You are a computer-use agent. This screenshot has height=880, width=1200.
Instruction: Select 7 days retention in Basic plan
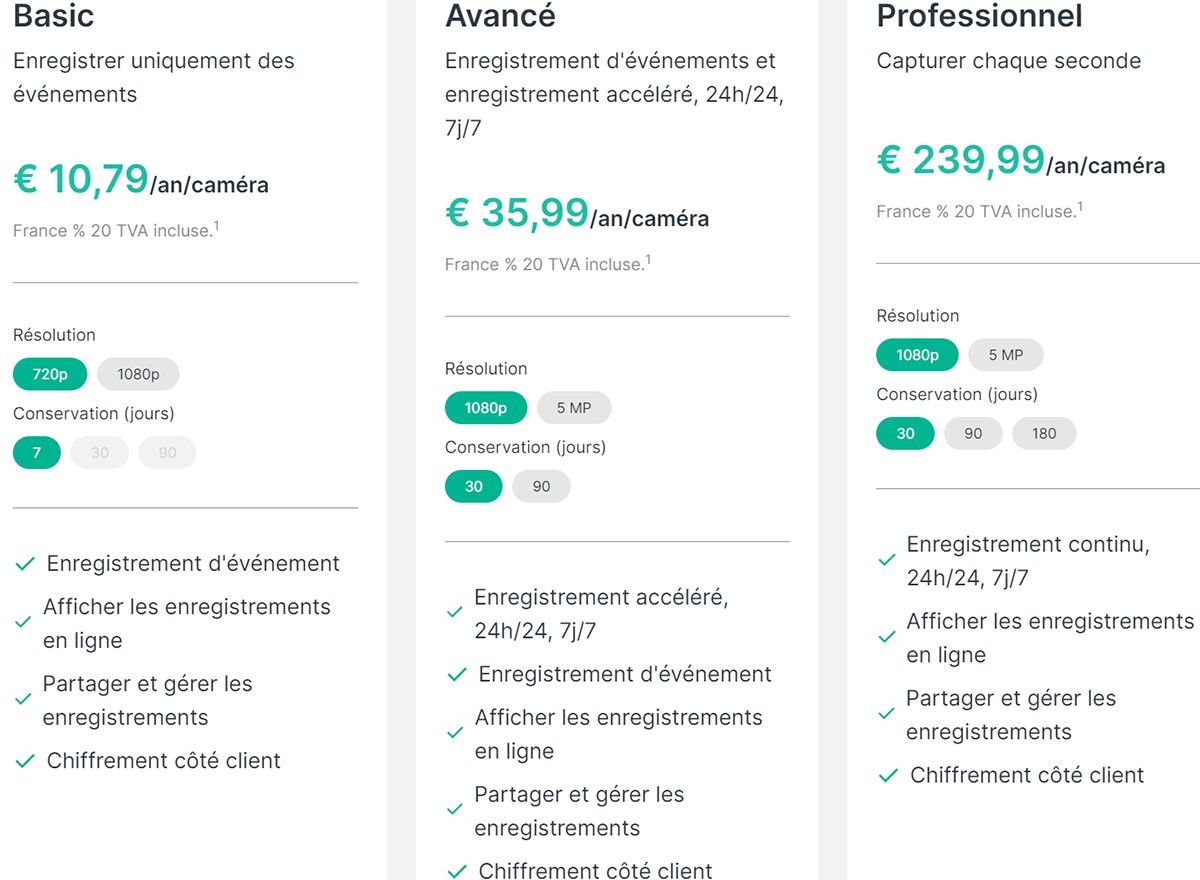point(37,453)
